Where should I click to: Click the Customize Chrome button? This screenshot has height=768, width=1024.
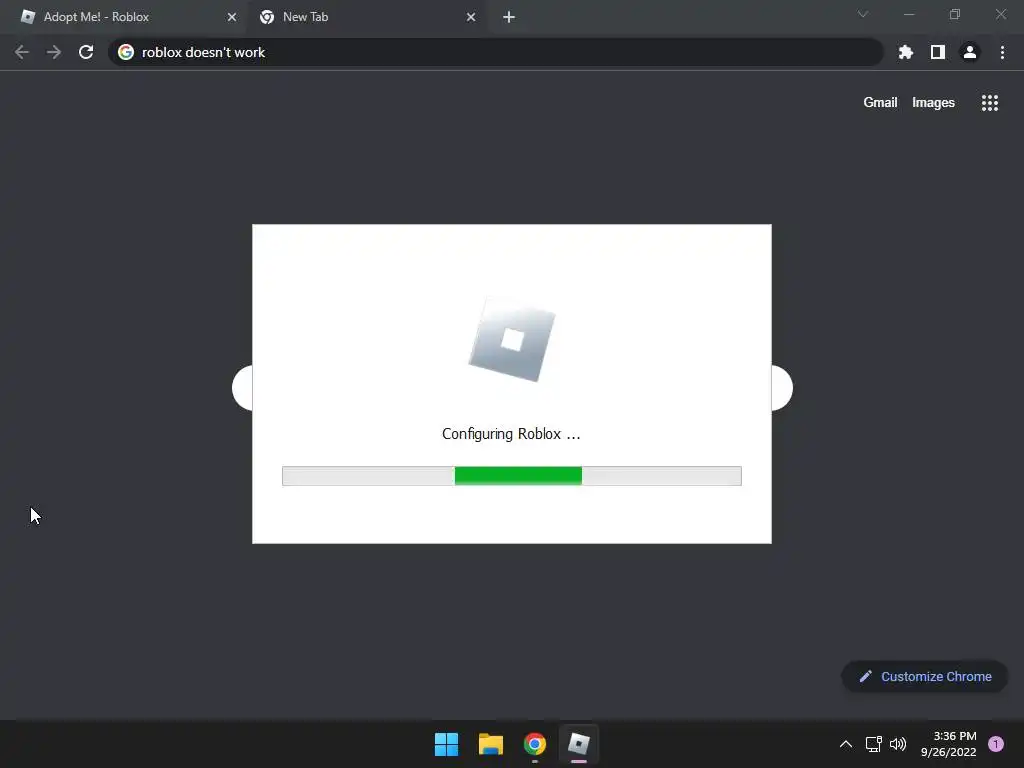(x=925, y=677)
